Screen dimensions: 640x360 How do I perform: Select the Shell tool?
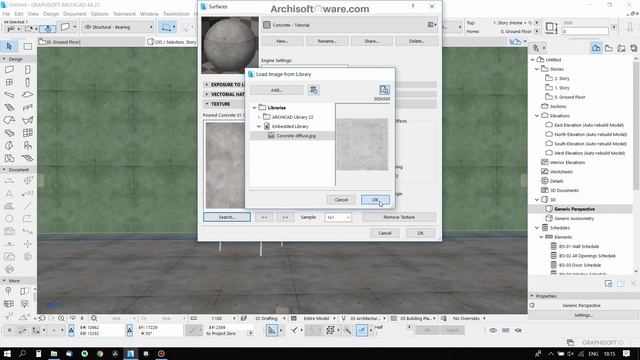pos(27,120)
